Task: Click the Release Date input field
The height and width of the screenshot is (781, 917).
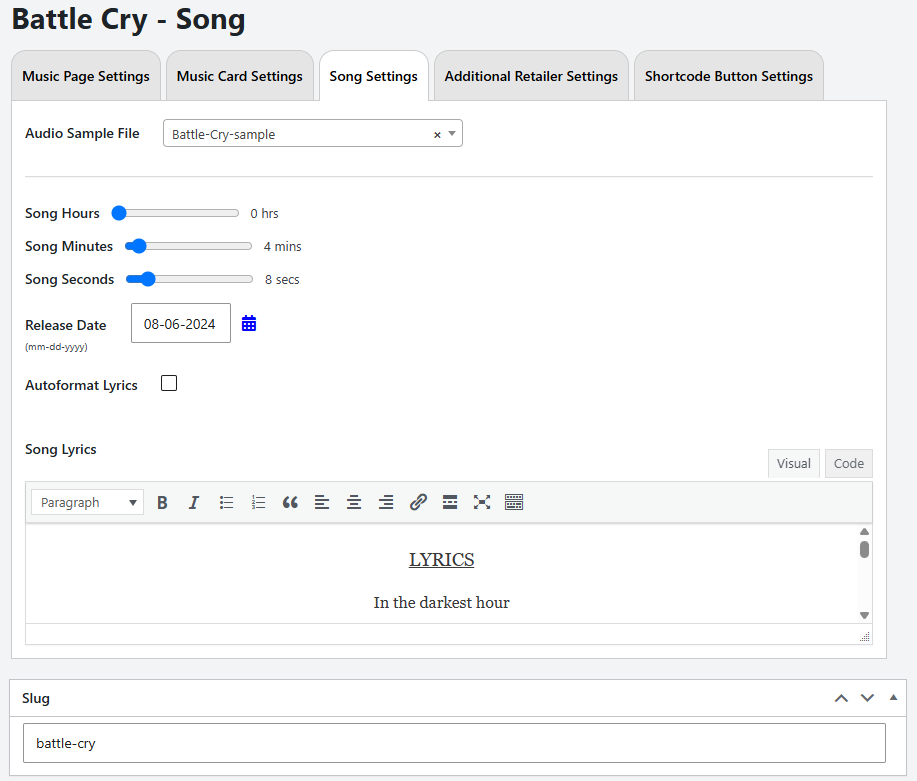Action: tap(181, 323)
